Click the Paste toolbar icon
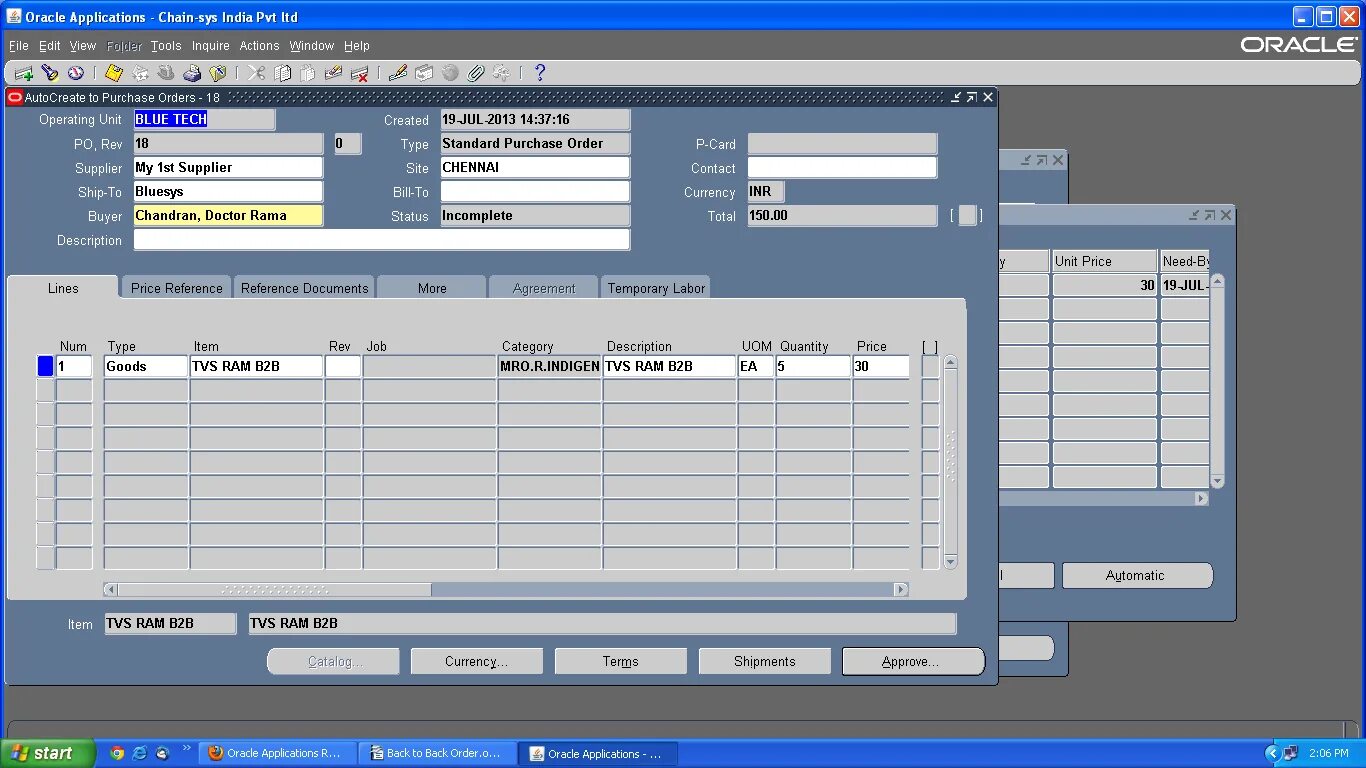Screen dimensions: 1366x768 [308, 73]
